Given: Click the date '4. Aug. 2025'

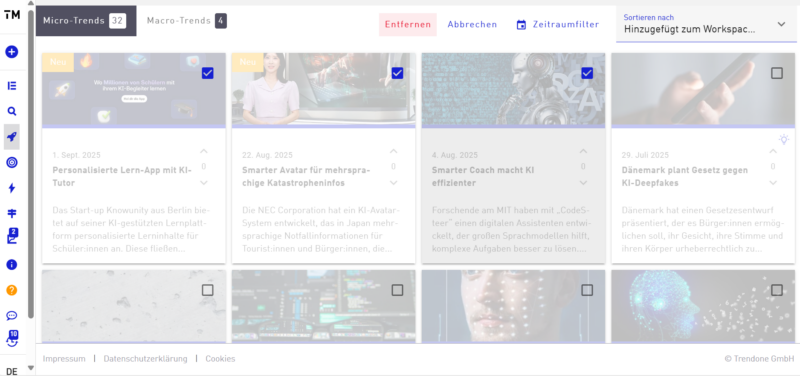Looking at the screenshot, I should (455, 155).
